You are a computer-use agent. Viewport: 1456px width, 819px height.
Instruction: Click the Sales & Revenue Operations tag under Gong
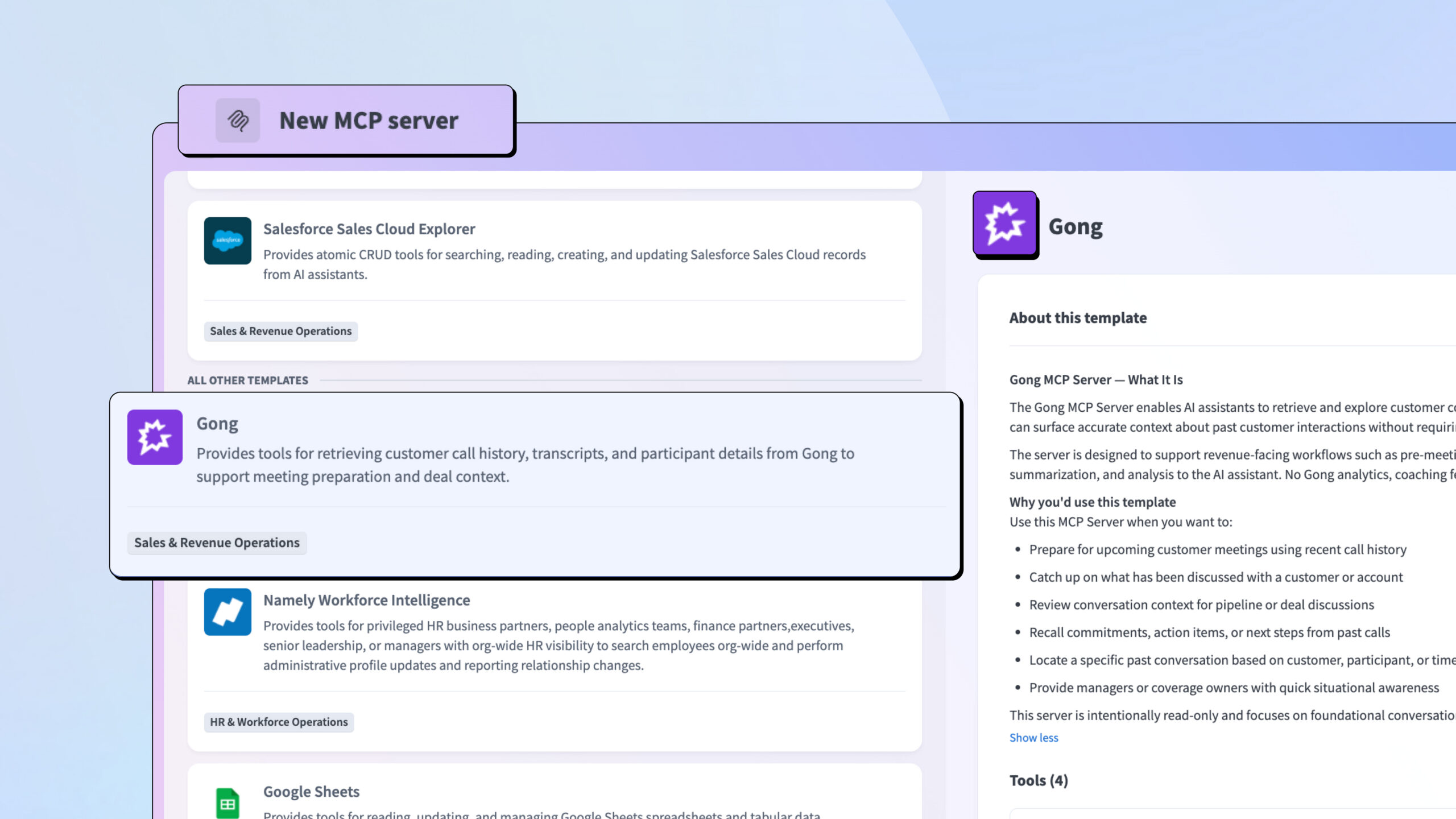217,543
